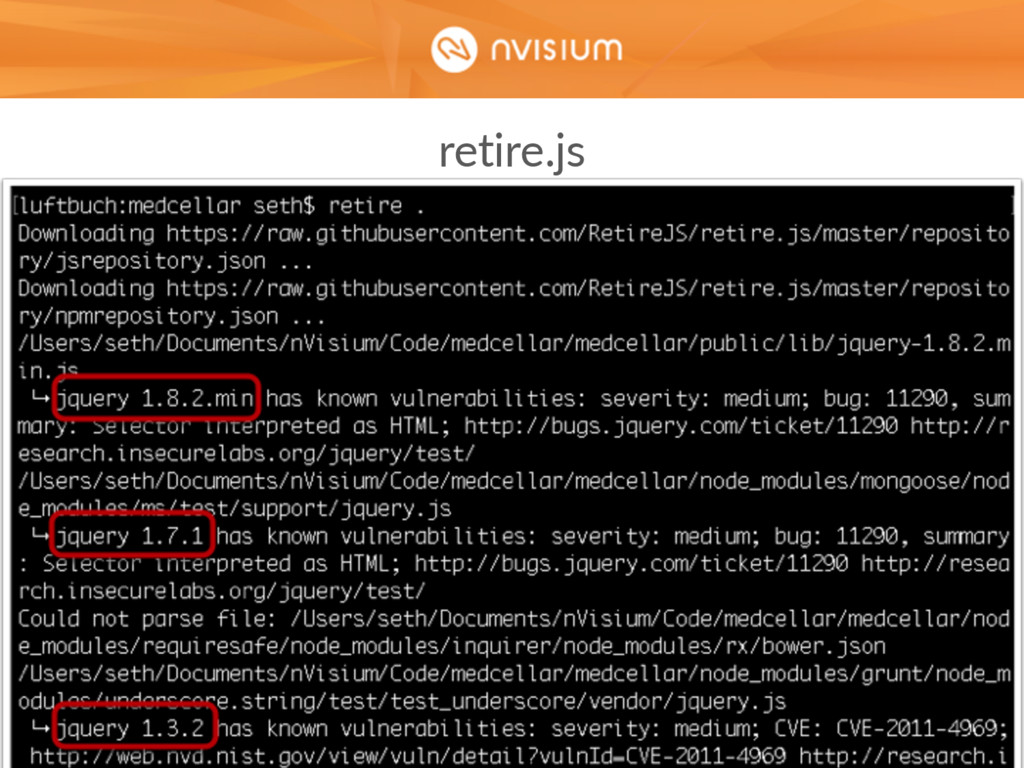Click the nVisium wordmark text in header
The height and width of the screenshot is (768, 1024).
[556, 50]
